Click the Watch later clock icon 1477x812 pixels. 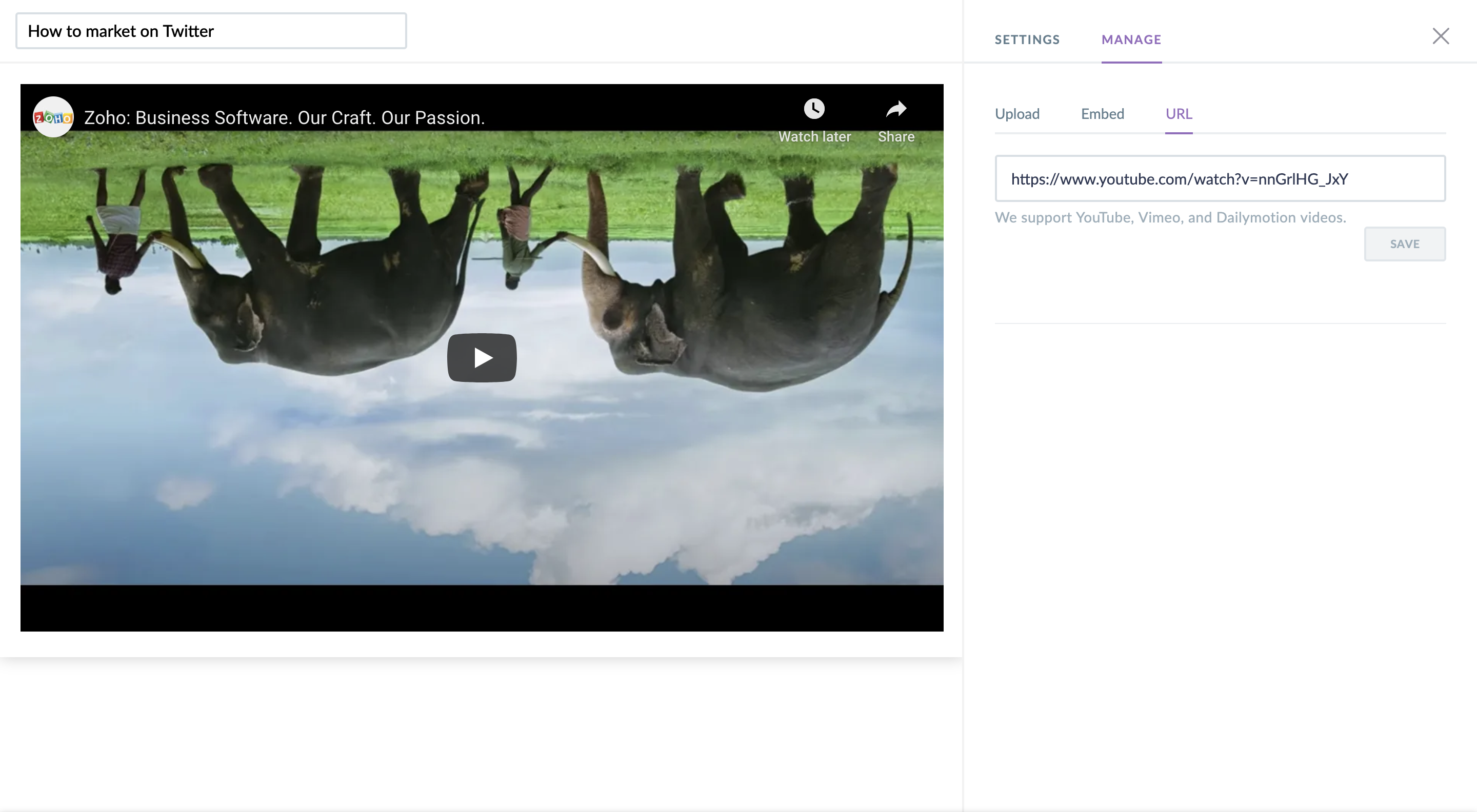[813, 109]
